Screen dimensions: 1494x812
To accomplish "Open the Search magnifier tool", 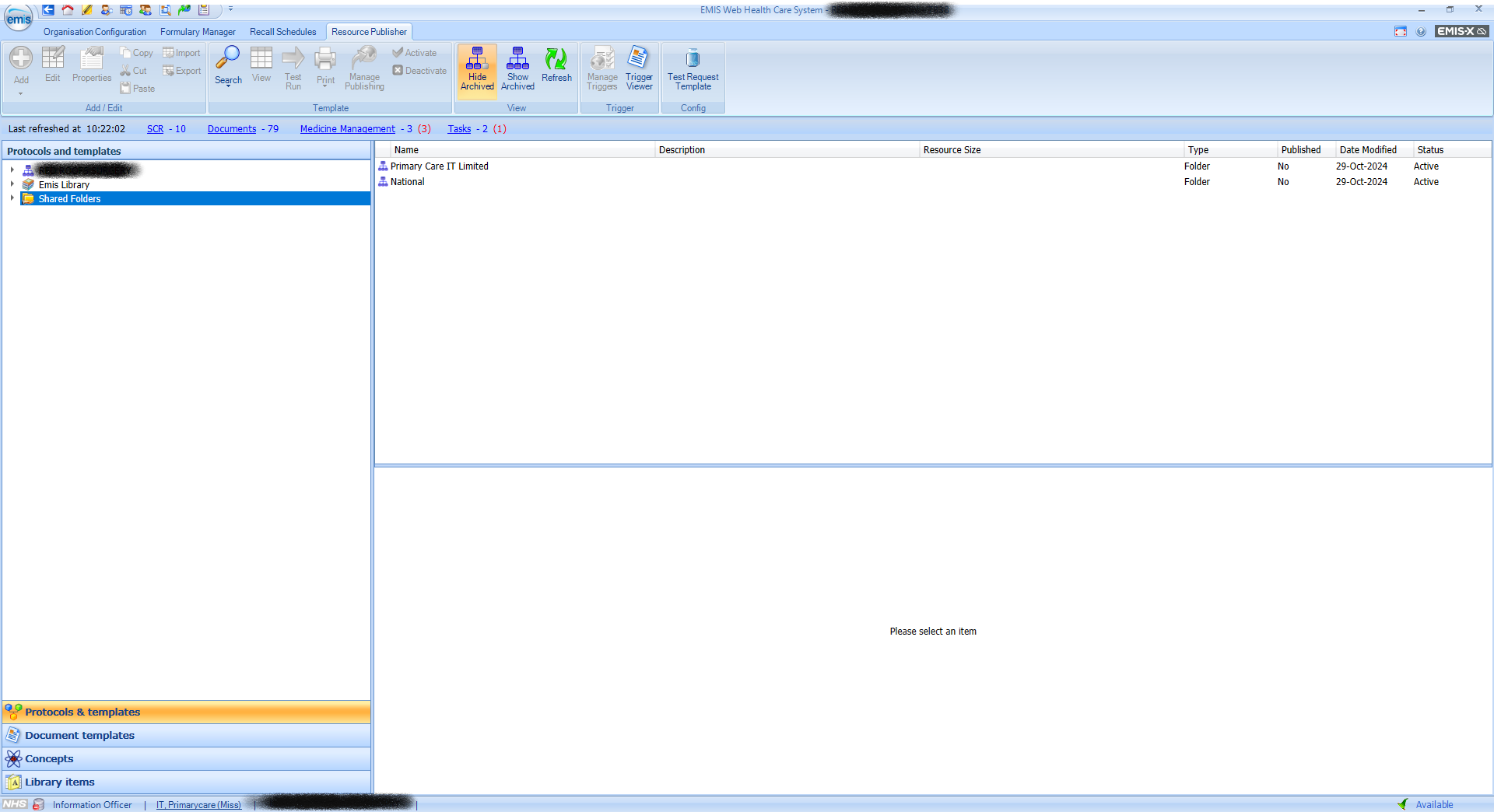I will tap(228, 66).
